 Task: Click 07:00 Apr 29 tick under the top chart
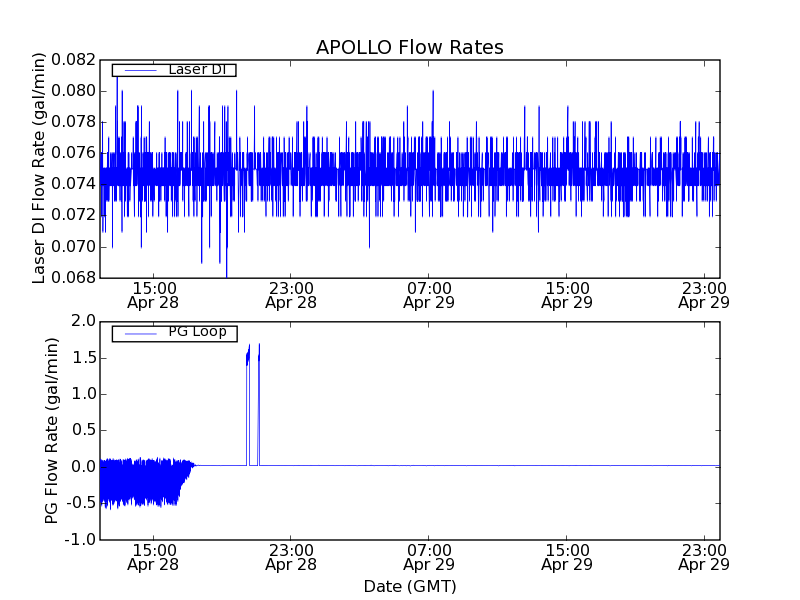tap(429, 294)
